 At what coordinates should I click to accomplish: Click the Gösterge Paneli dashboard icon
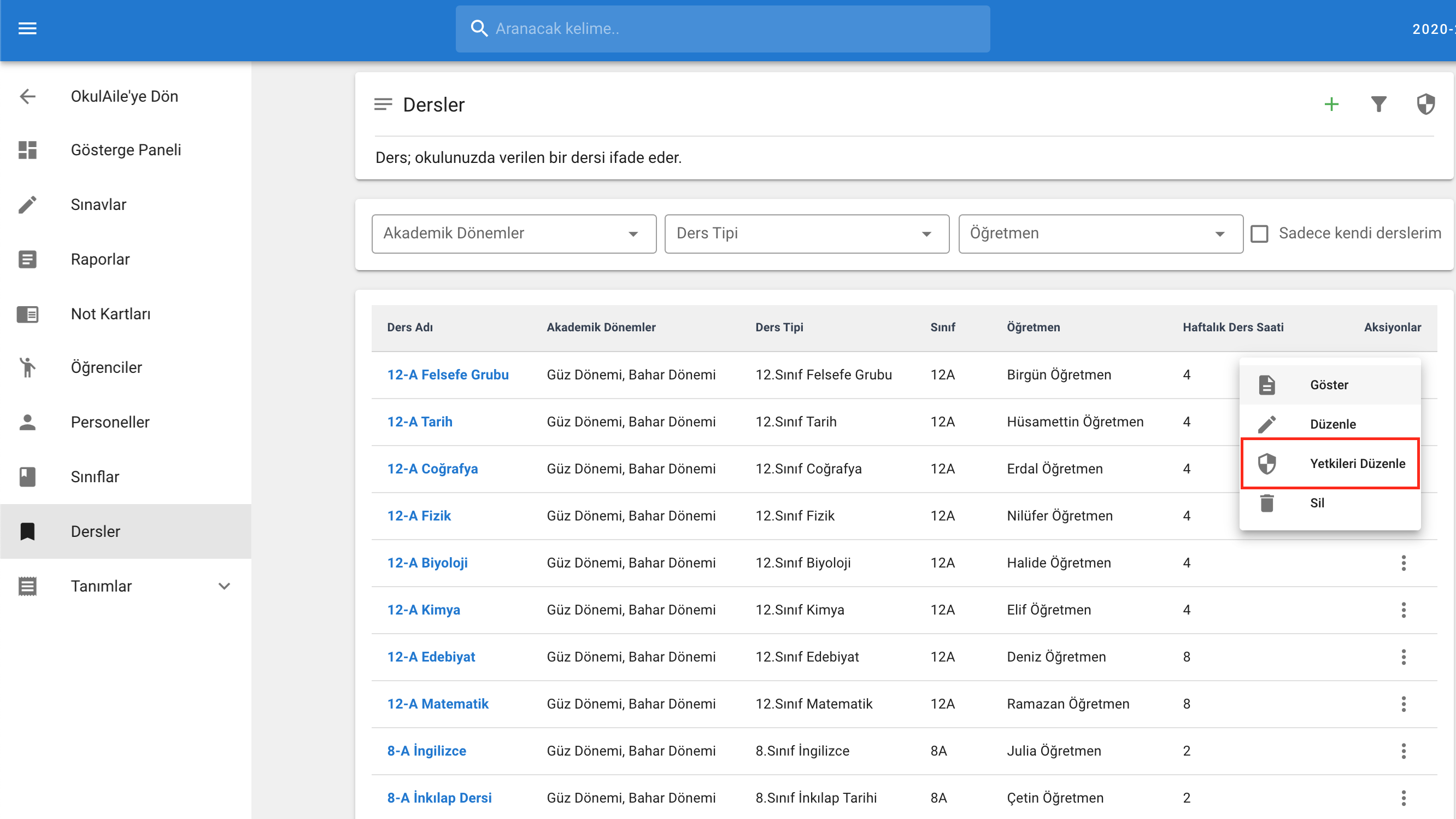click(27, 150)
